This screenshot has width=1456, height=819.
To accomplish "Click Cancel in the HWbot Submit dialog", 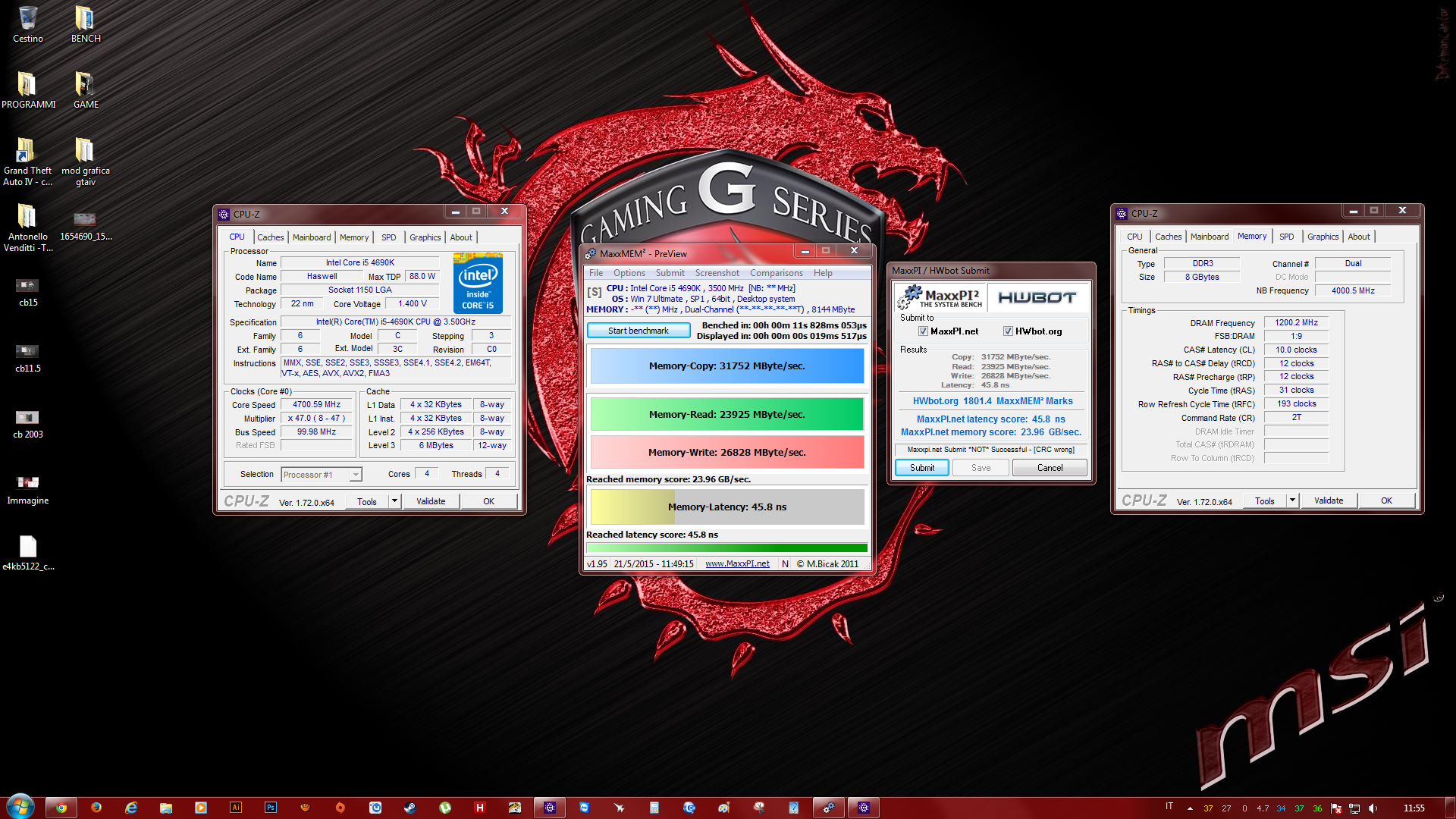I will (x=1050, y=468).
